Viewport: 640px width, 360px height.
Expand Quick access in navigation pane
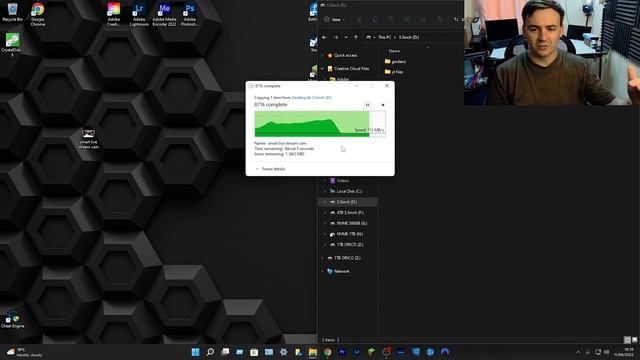click(x=322, y=55)
